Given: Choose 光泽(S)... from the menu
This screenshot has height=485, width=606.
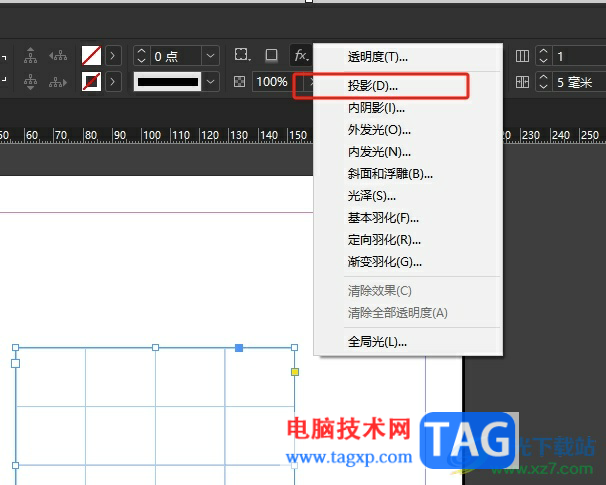Looking at the screenshot, I should coord(408,196).
